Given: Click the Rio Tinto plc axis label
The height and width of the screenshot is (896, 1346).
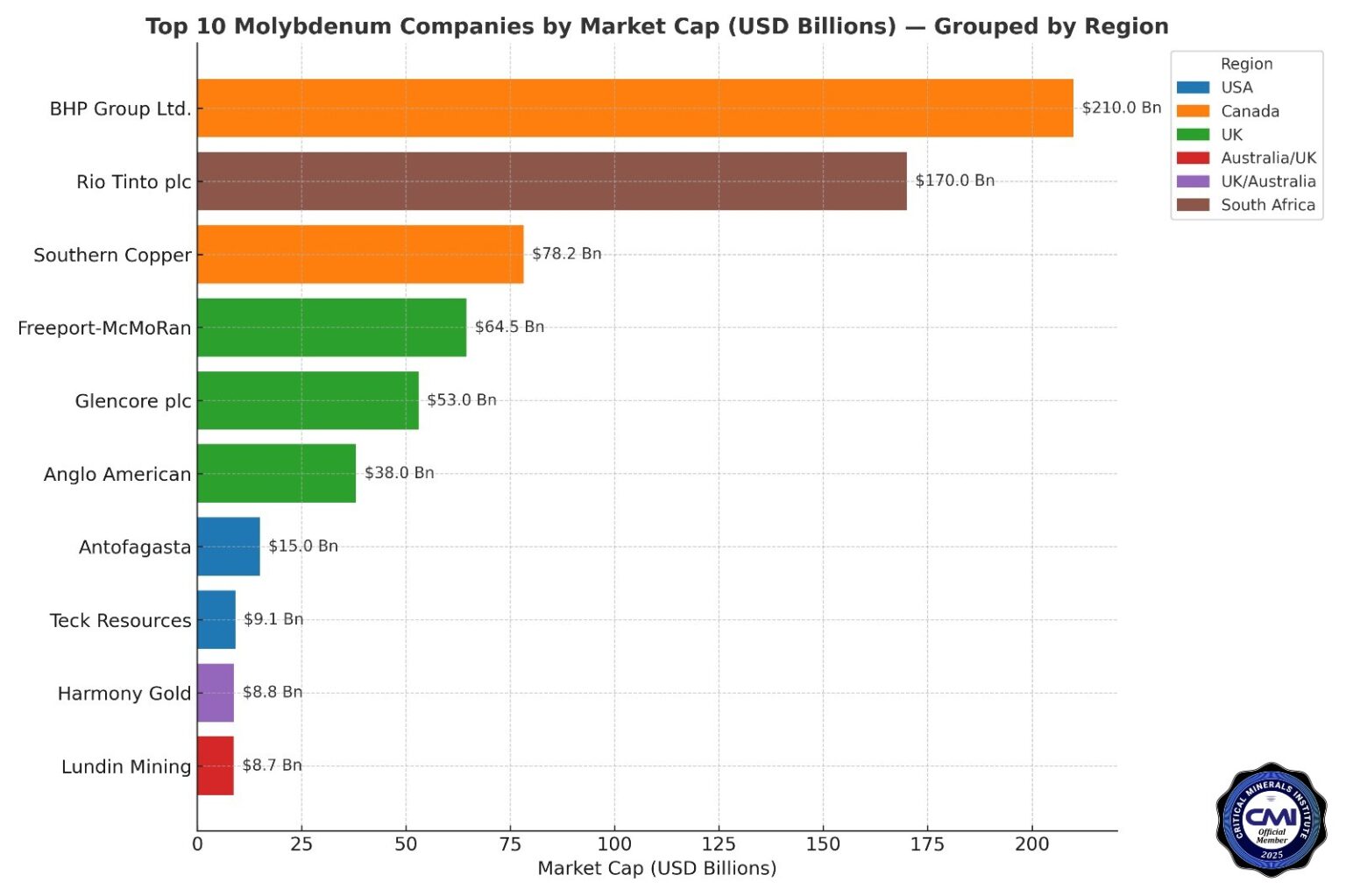Looking at the screenshot, I should point(134,182).
